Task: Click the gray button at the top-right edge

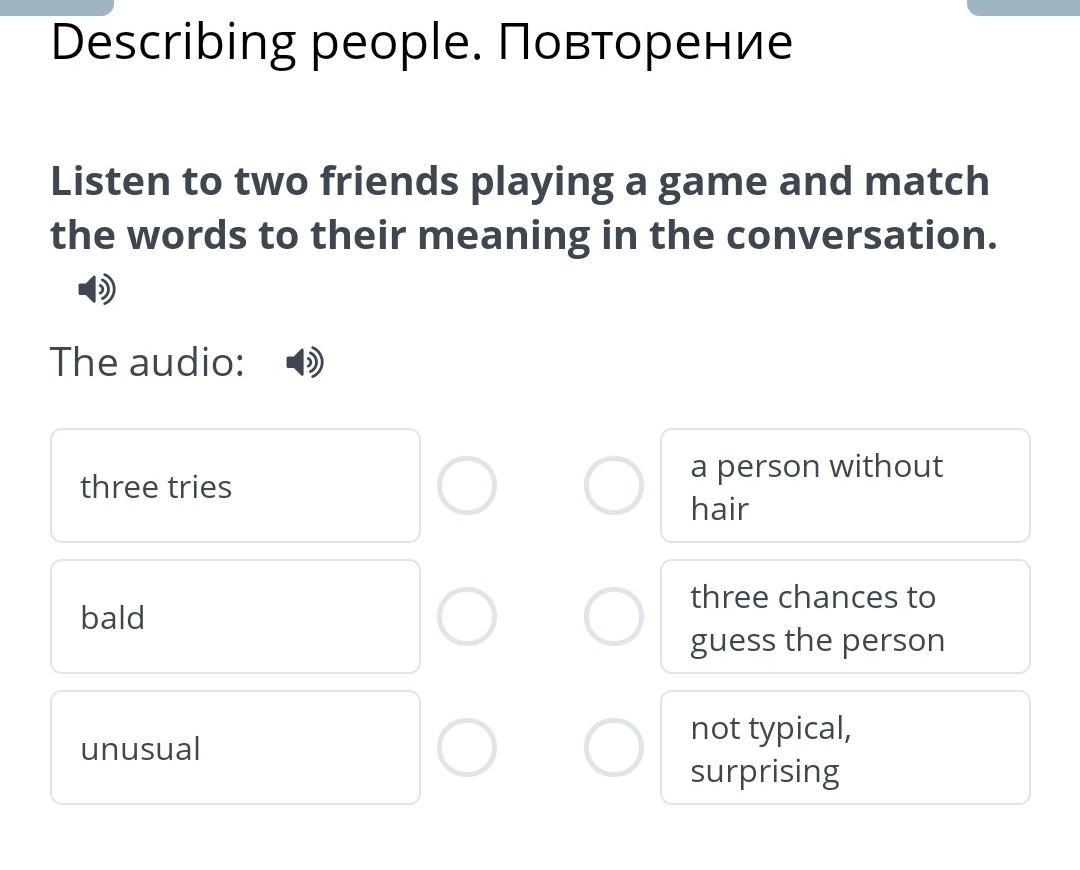Action: coord(1023,6)
